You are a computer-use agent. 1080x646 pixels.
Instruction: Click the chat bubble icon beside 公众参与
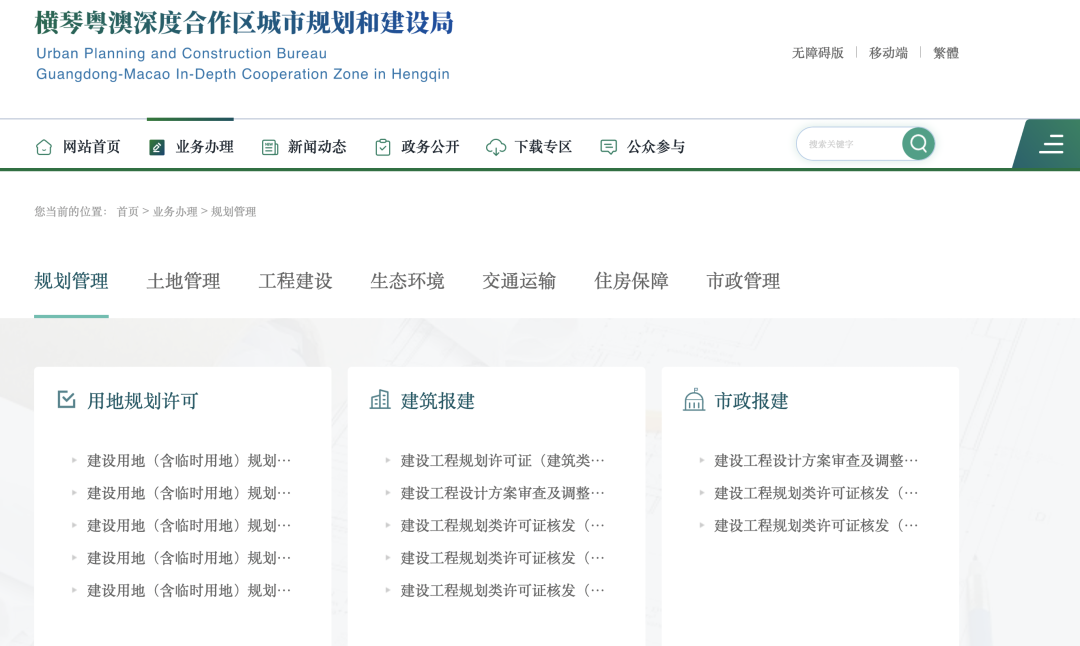pyautogui.click(x=609, y=147)
